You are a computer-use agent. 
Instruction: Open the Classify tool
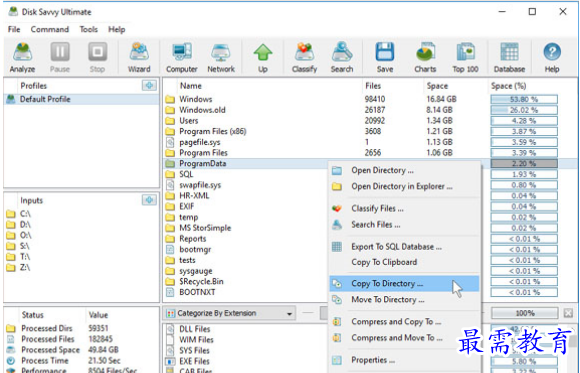[304, 57]
